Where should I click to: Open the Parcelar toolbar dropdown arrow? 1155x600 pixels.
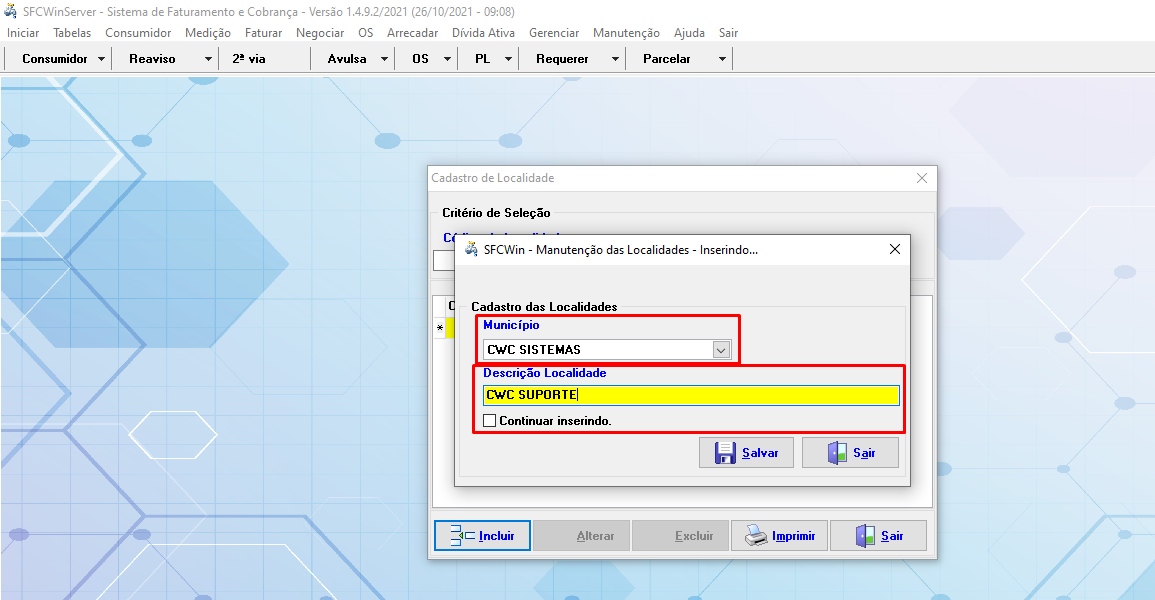[722, 59]
